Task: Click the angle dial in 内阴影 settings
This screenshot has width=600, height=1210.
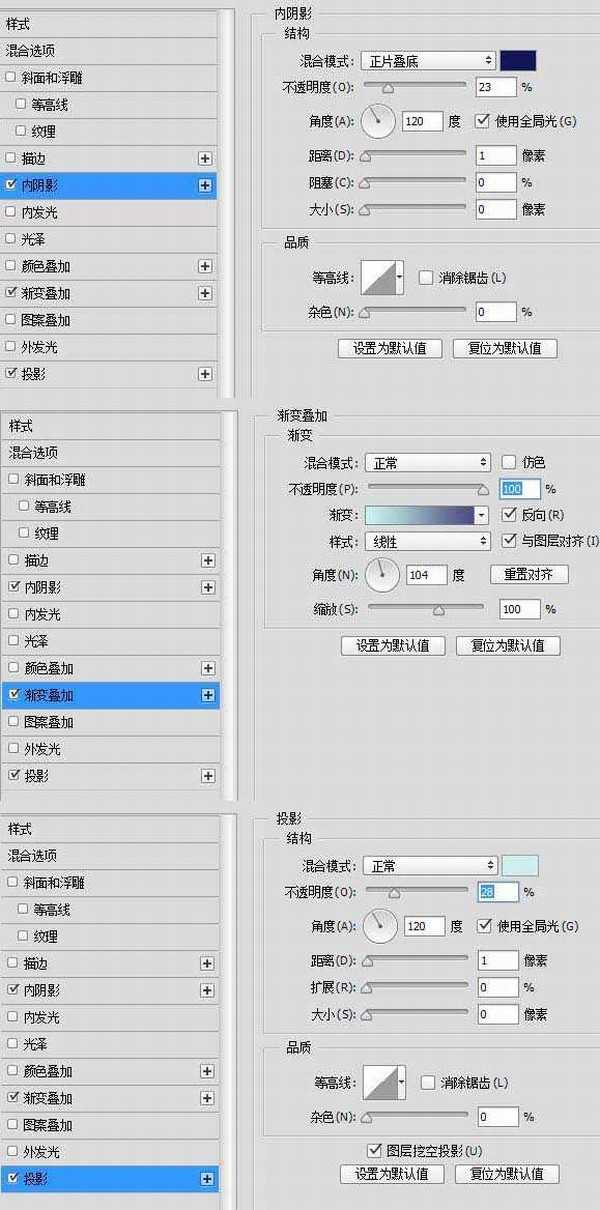Action: (x=378, y=122)
